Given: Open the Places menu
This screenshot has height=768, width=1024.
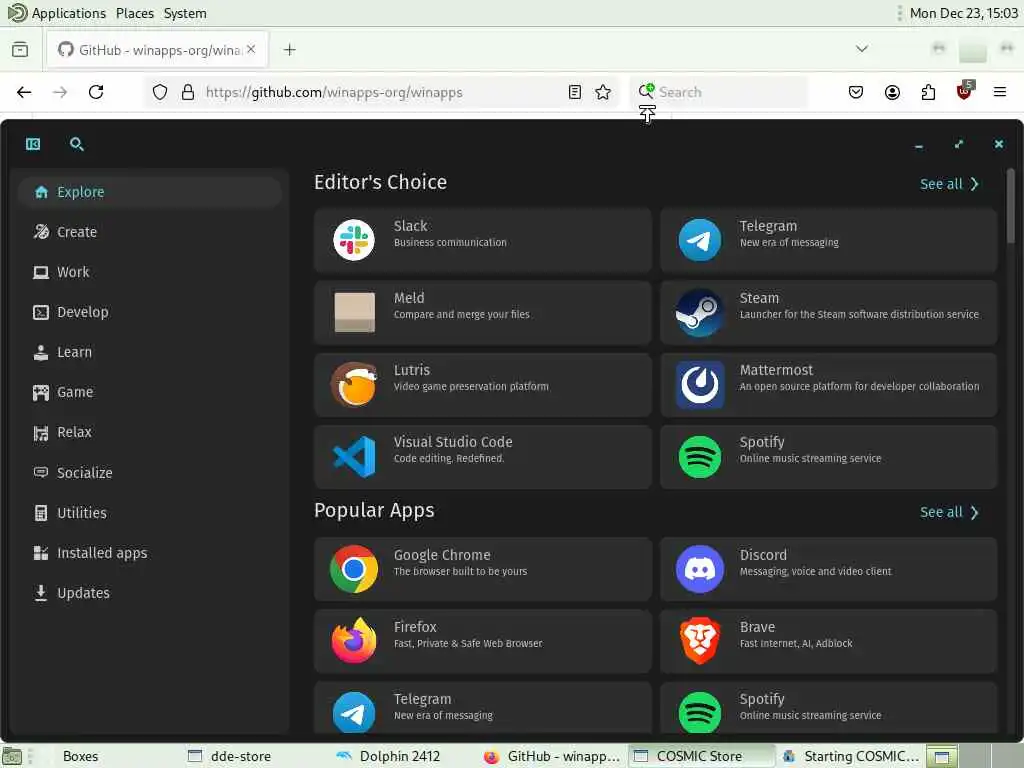Looking at the screenshot, I should coord(135,13).
